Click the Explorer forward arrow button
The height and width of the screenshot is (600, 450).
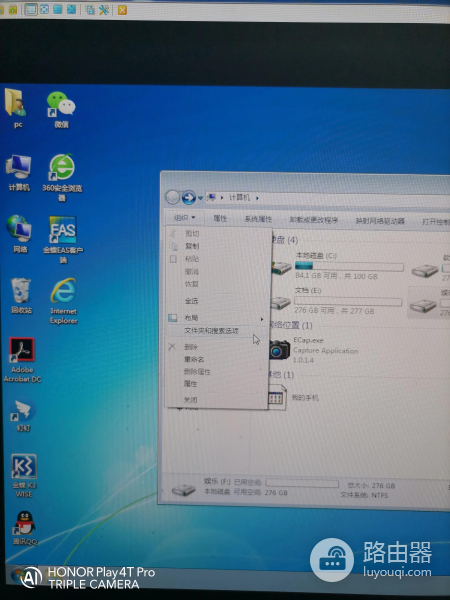coord(189,197)
